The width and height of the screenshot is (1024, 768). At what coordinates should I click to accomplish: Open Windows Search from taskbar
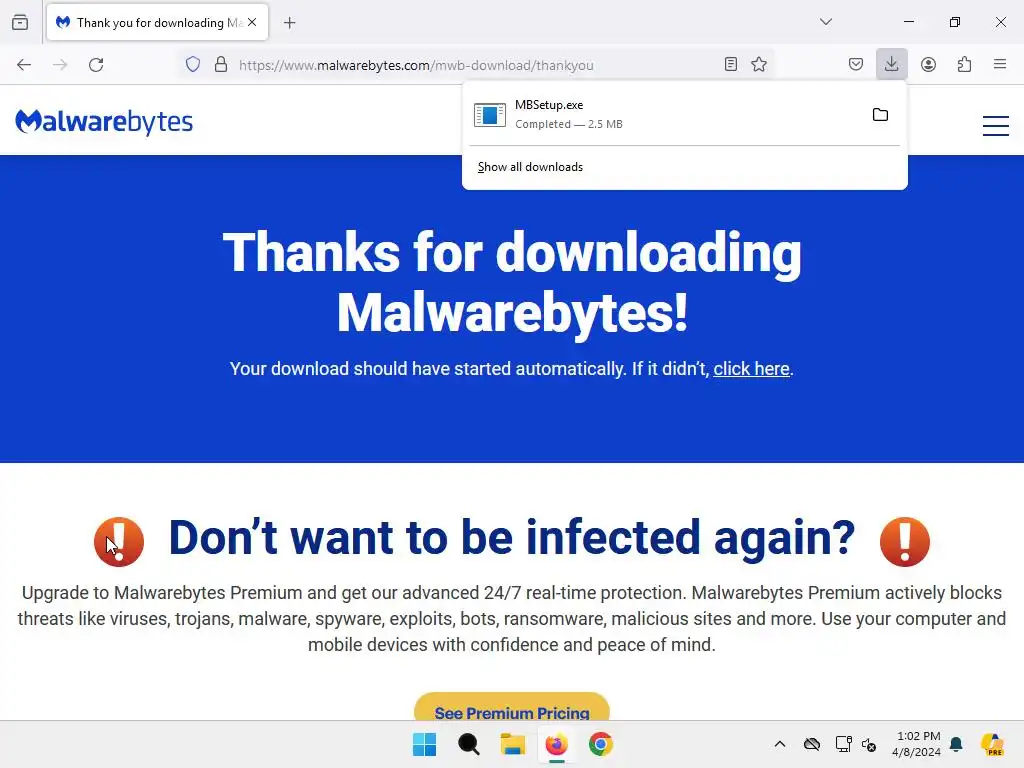click(x=468, y=744)
